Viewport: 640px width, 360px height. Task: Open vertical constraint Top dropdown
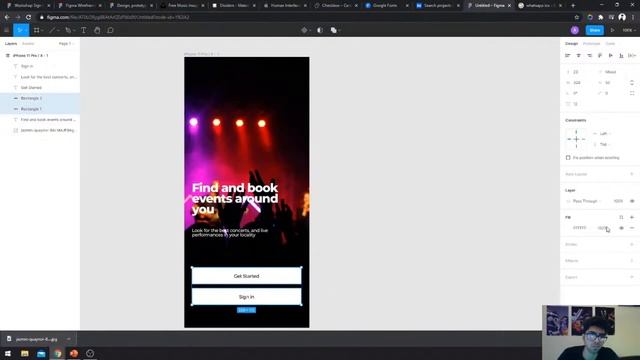(603, 144)
